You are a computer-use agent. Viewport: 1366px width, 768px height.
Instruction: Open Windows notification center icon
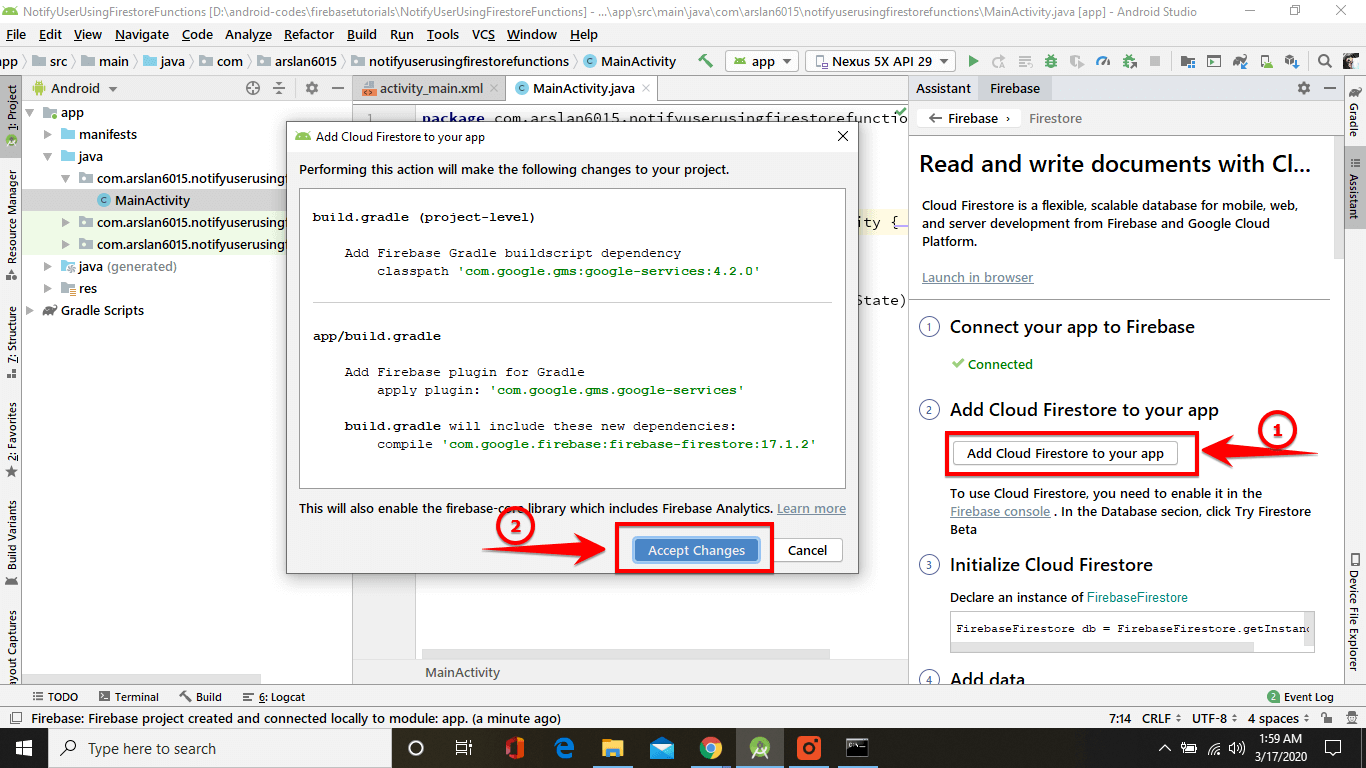pos(1332,748)
